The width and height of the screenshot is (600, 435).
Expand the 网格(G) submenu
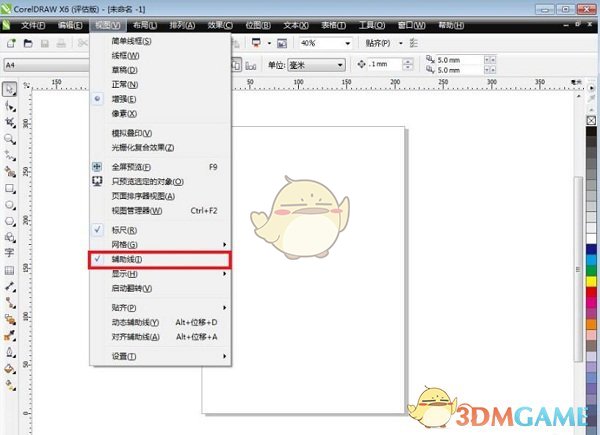pos(160,244)
